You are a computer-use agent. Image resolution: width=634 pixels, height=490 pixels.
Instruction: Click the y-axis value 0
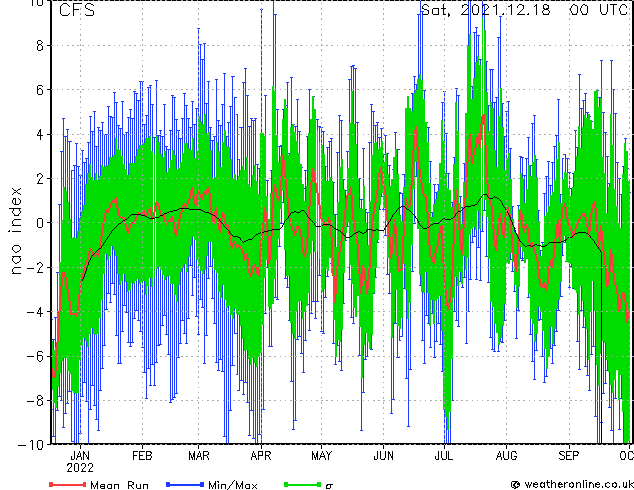coord(40,223)
